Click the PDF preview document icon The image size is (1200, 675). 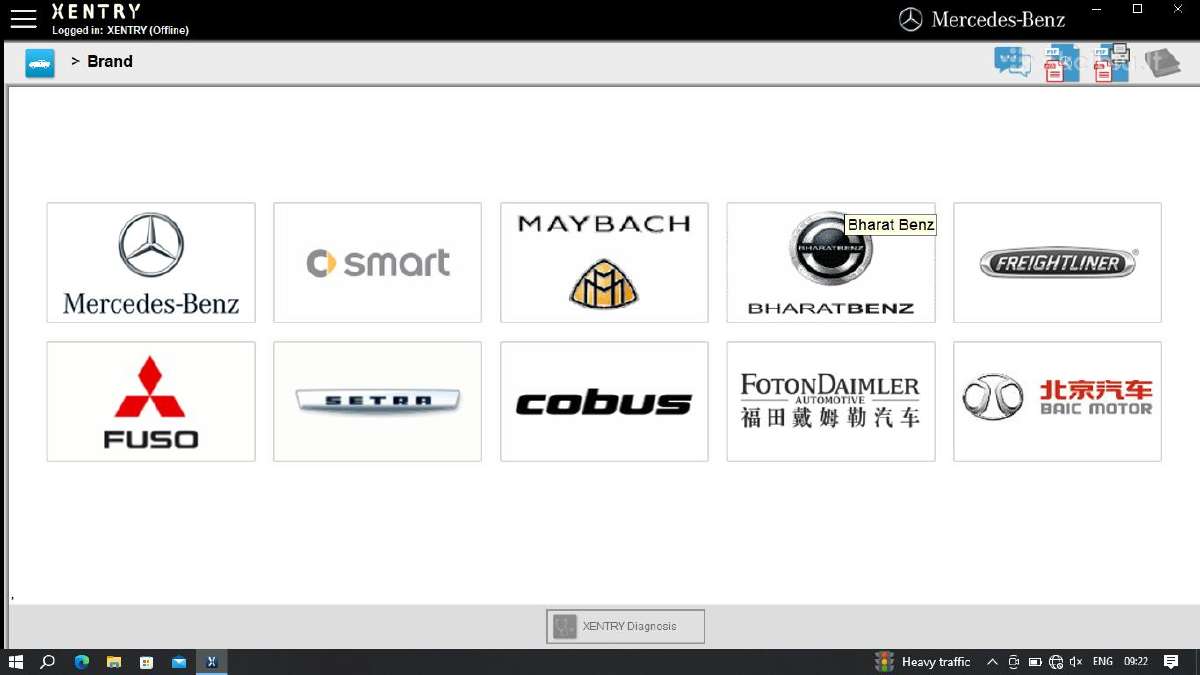[x=1061, y=63]
